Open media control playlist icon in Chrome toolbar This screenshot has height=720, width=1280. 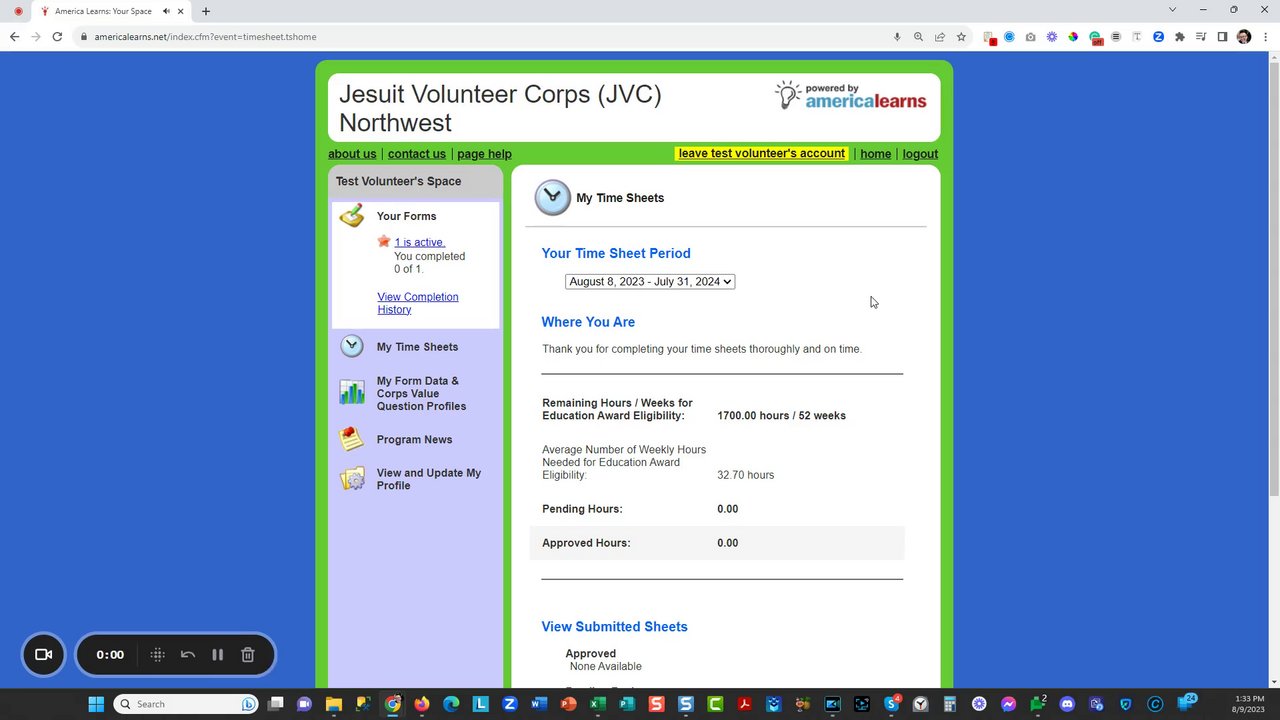pyautogui.click(x=1201, y=37)
